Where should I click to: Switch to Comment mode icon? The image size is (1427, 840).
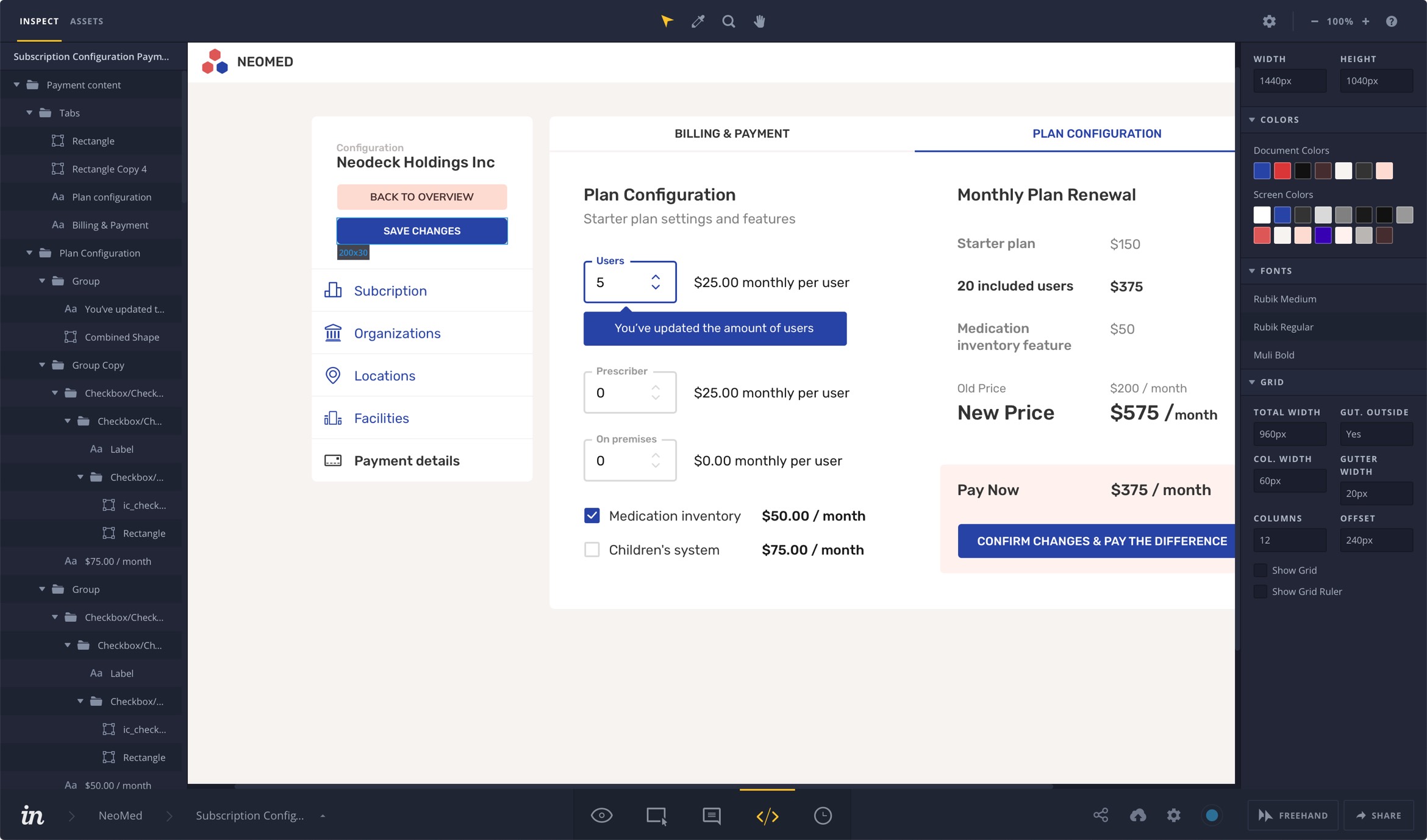pos(711,815)
